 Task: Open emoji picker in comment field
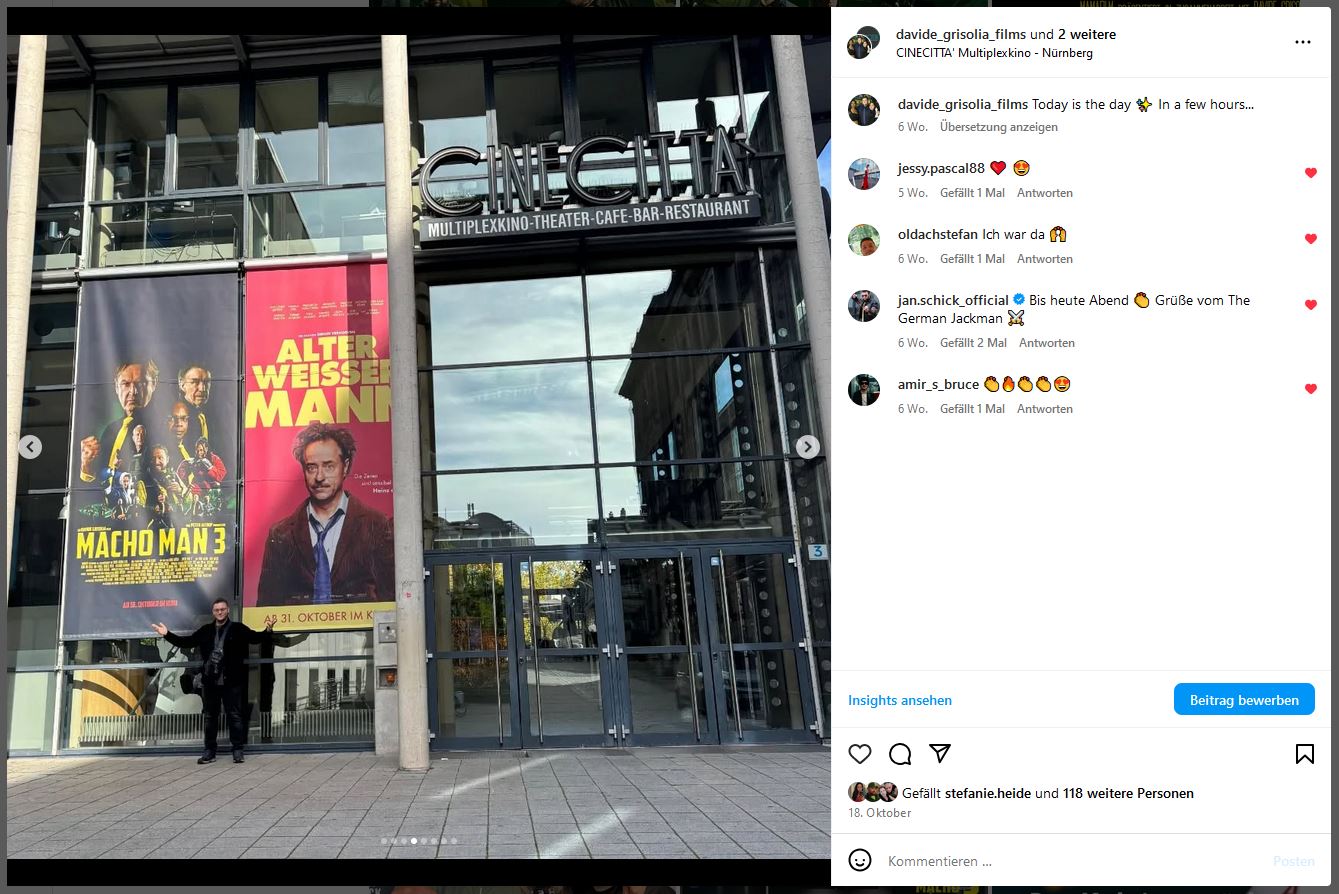[860, 860]
